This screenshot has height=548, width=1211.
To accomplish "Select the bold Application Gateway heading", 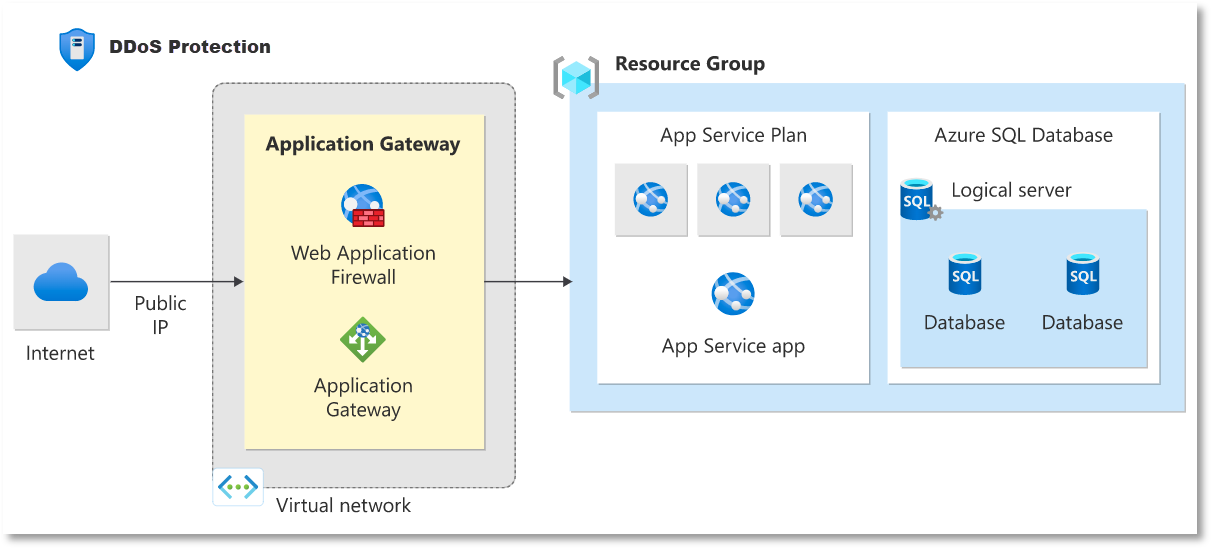I will pyautogui.click(x=363, y=144).
